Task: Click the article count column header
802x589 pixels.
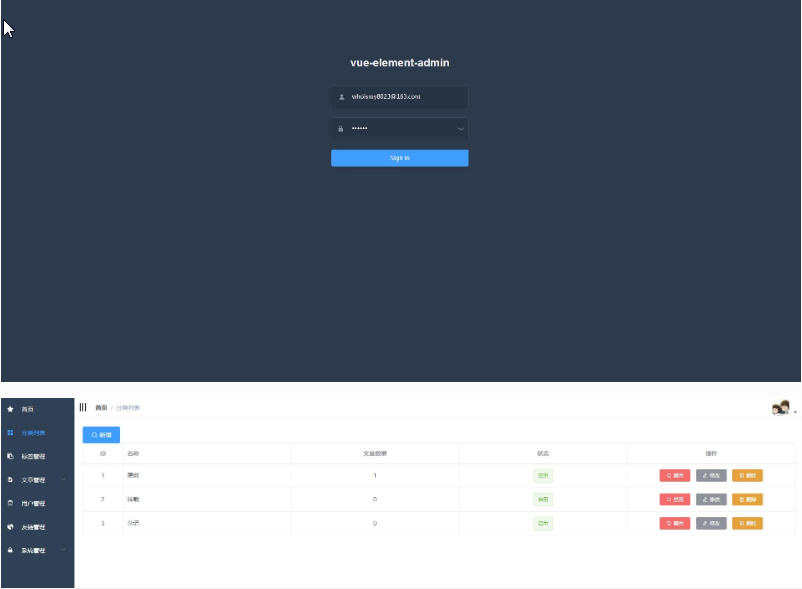Action: [375, 454]
